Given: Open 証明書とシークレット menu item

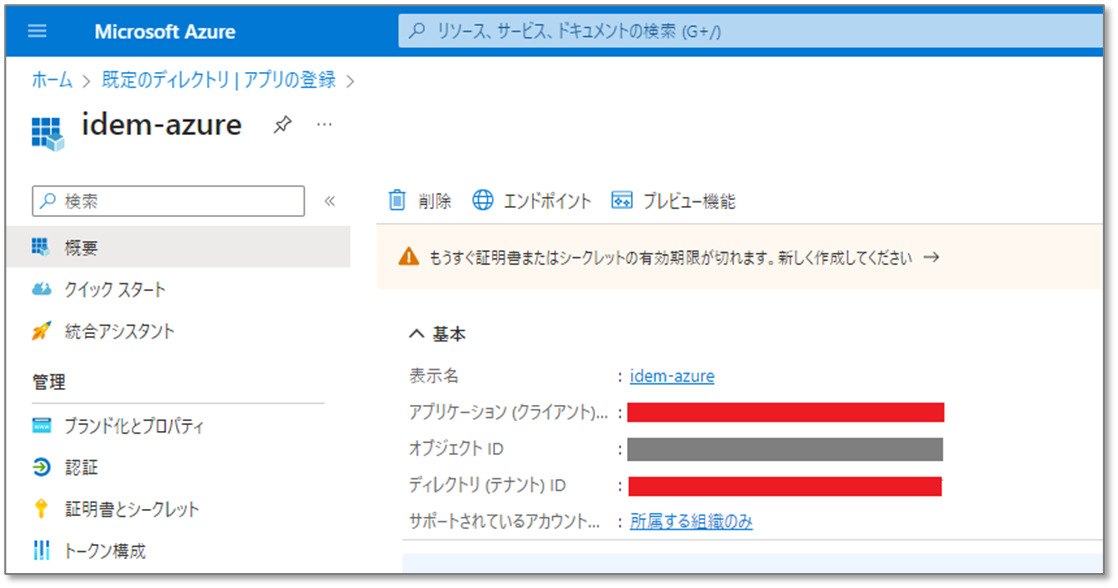Looking at the screenshot, I should 132,509.
